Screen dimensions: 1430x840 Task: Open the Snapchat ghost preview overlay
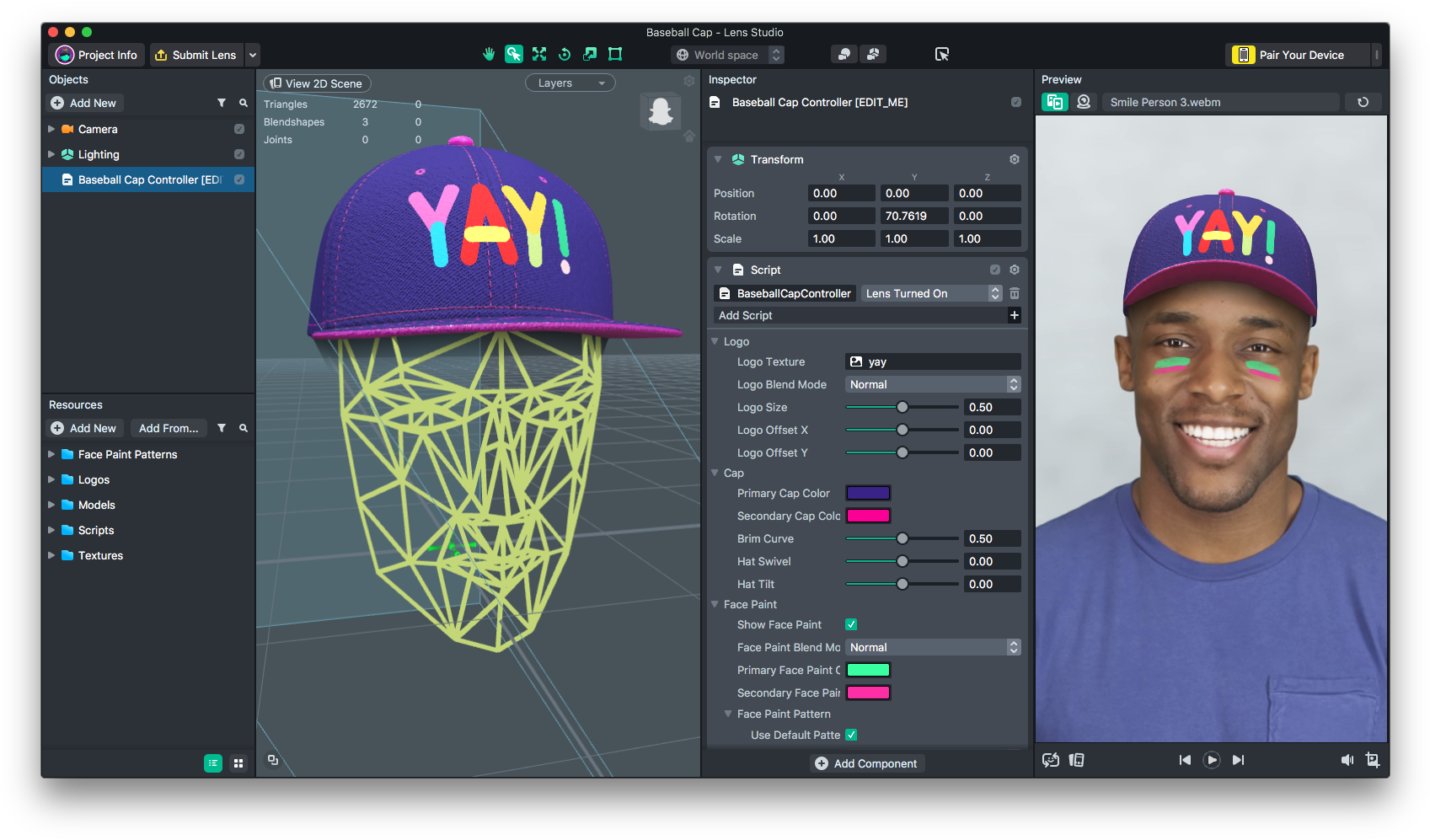tap(661, 110)
